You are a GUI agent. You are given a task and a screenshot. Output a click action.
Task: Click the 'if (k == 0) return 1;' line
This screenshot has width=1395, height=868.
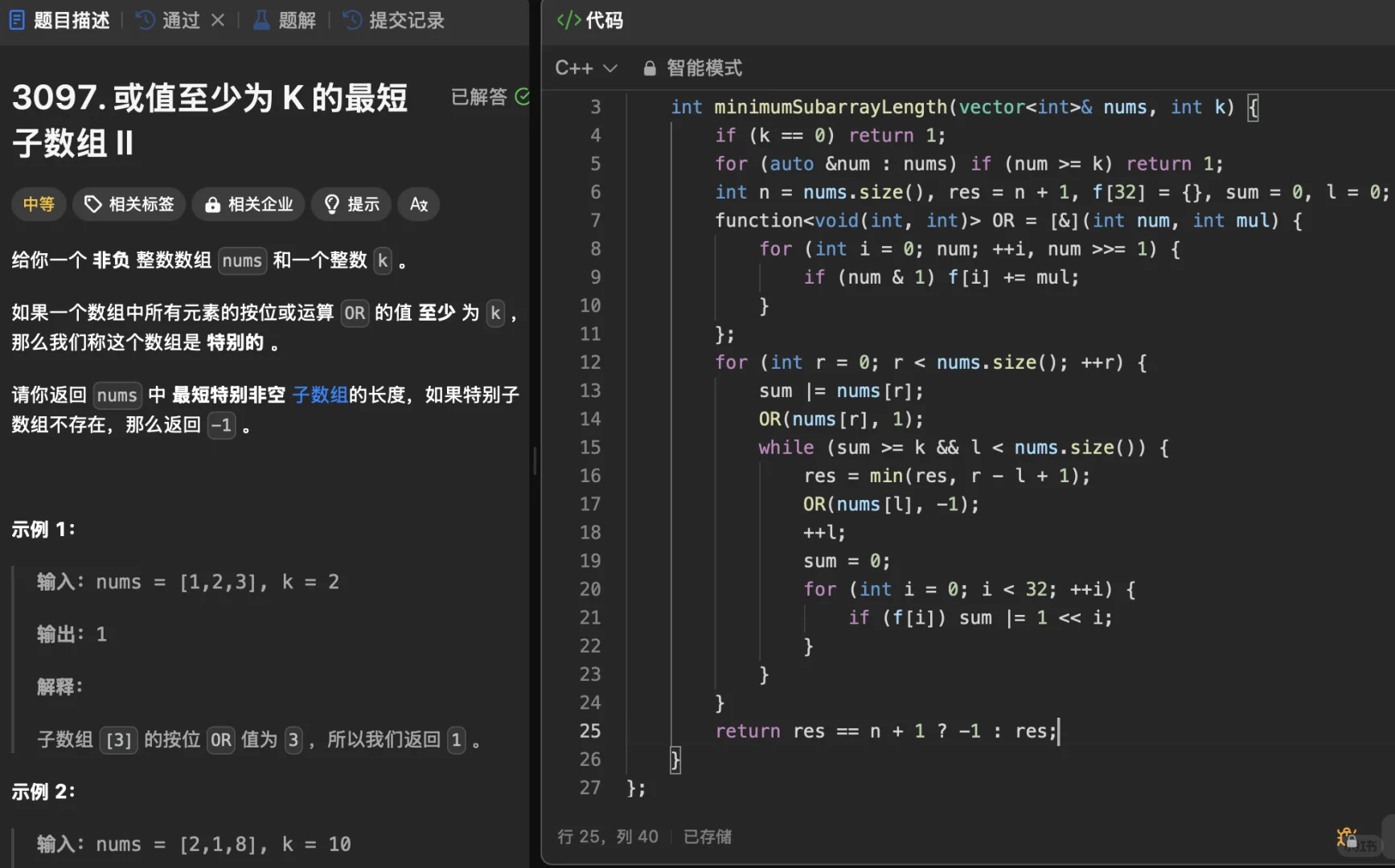point(831,135)
